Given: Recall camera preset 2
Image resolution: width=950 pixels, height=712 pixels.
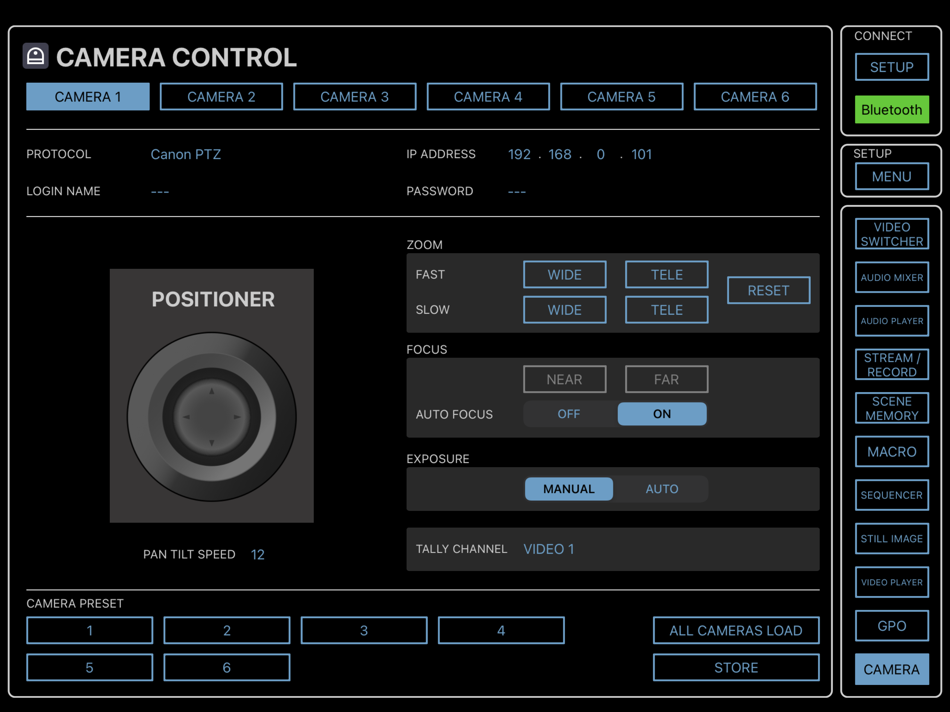Looking at the screenshot, I should (227, 630).
